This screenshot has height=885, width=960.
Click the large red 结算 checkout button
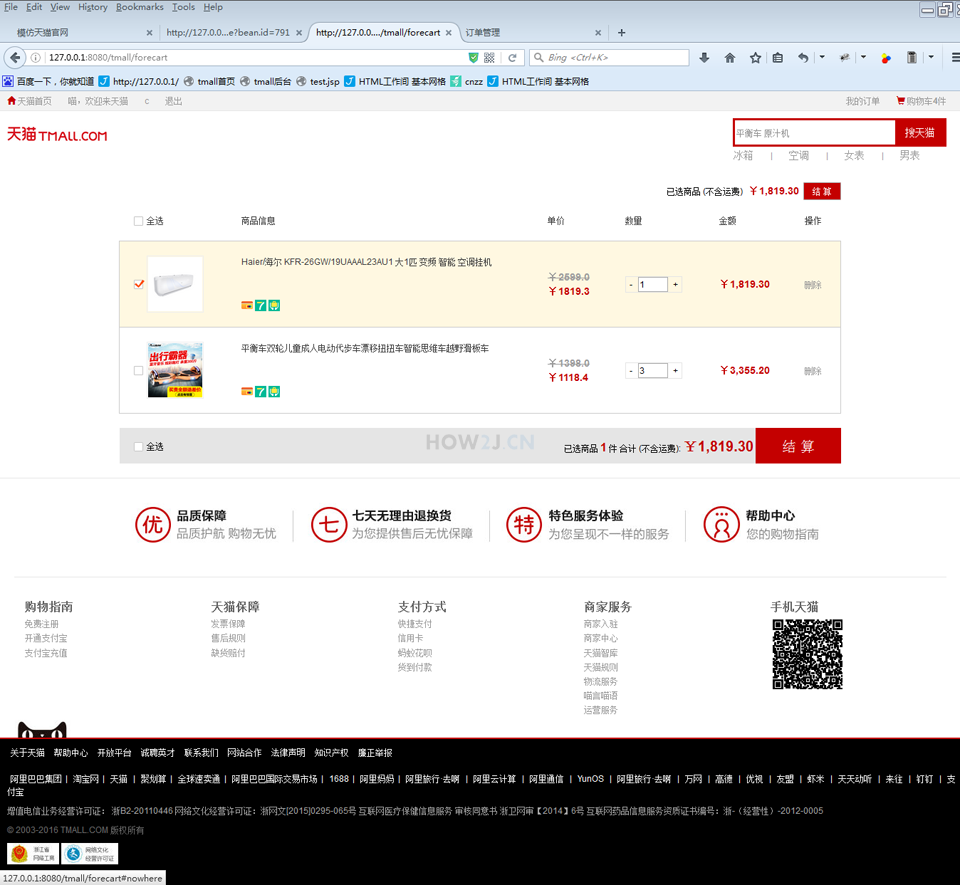click(x=798, y=446)
